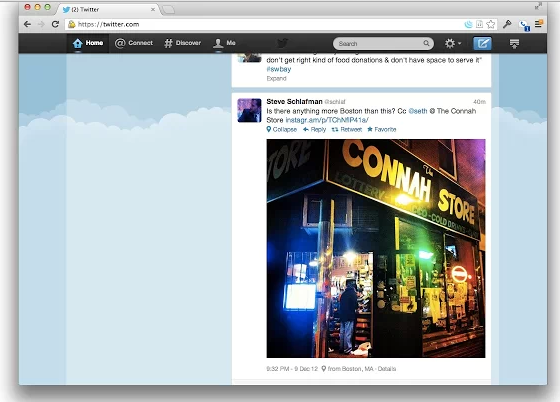
Task: Collapse the Steve Schlafman tweet
Action: 282,129
